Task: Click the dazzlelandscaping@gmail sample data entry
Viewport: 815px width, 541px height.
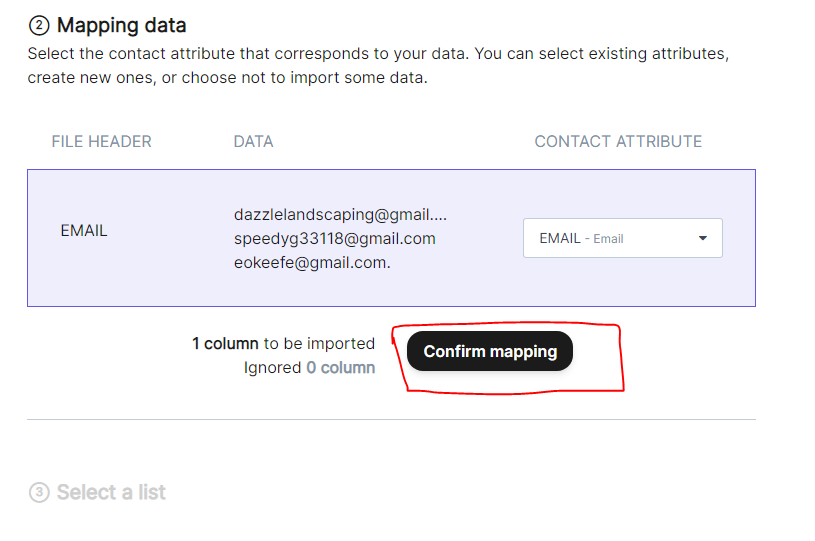Action: click(340, 214)
